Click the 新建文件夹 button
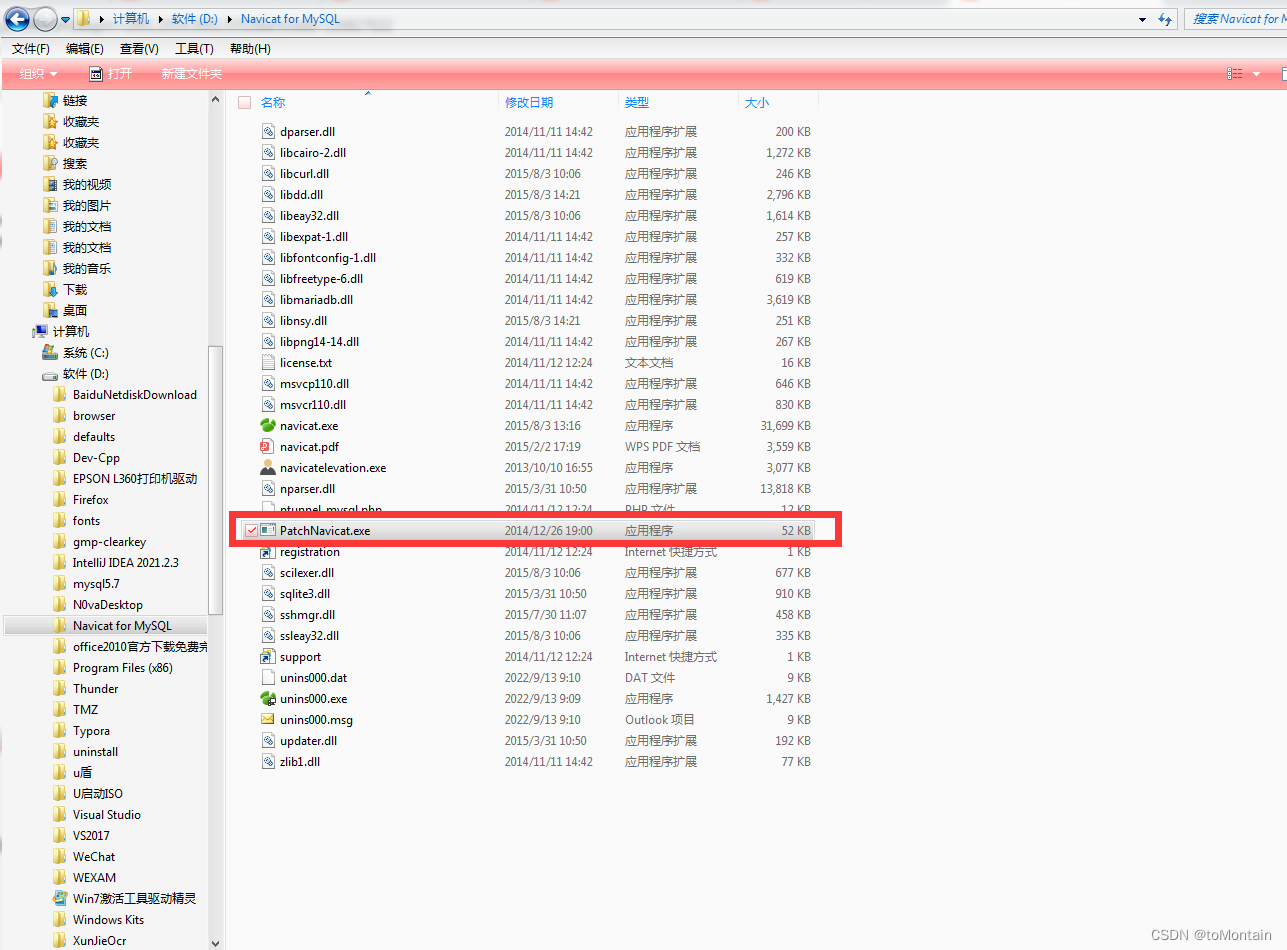1287x950 pixels. coord(192,74)
